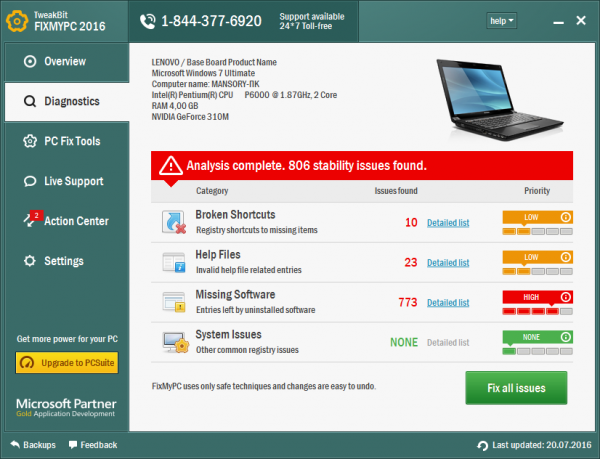The width and height of the screenshot is (600, 459).
Task: Click Last updated: 20.07.2016 text
Action: 542,445
